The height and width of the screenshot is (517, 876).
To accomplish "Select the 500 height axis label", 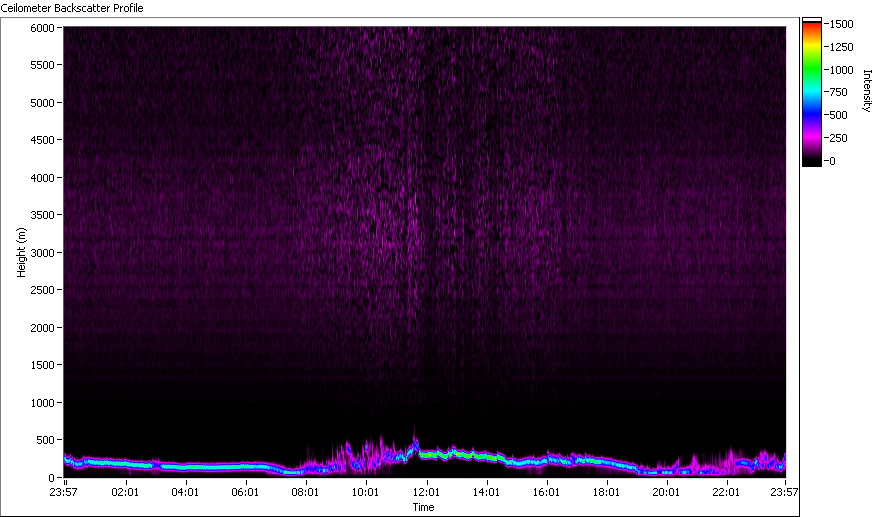I will [x=45, y=440].
